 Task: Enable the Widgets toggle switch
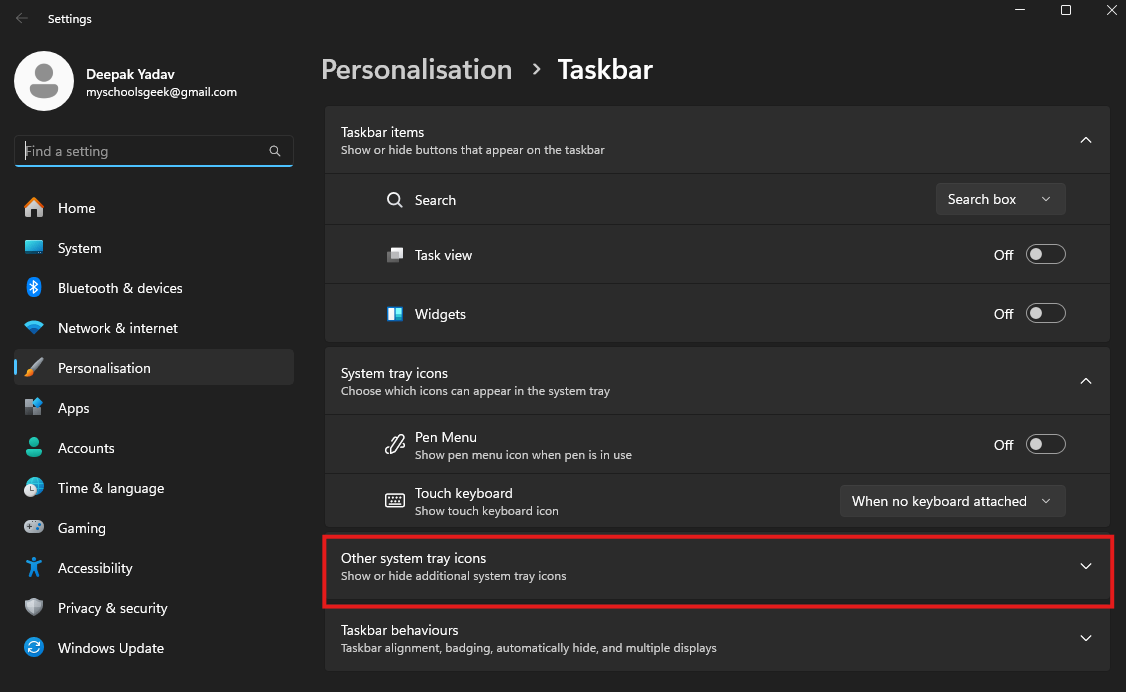tap(1046, 314)
